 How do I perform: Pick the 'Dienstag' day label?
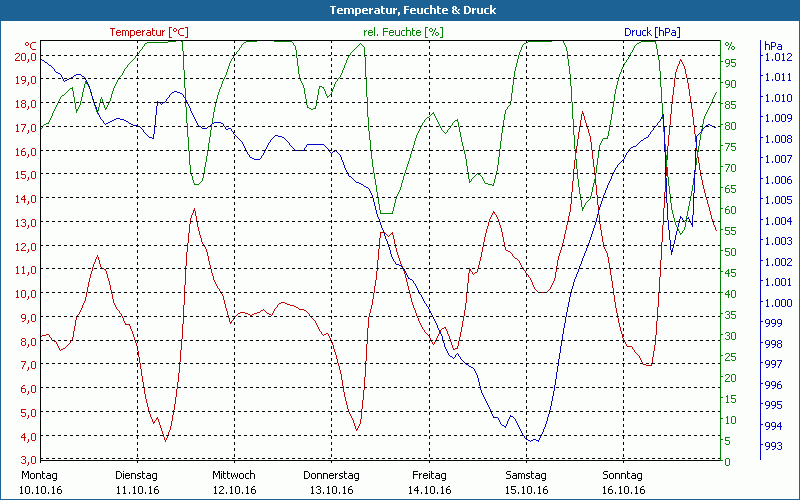click(x=137, y=475)
